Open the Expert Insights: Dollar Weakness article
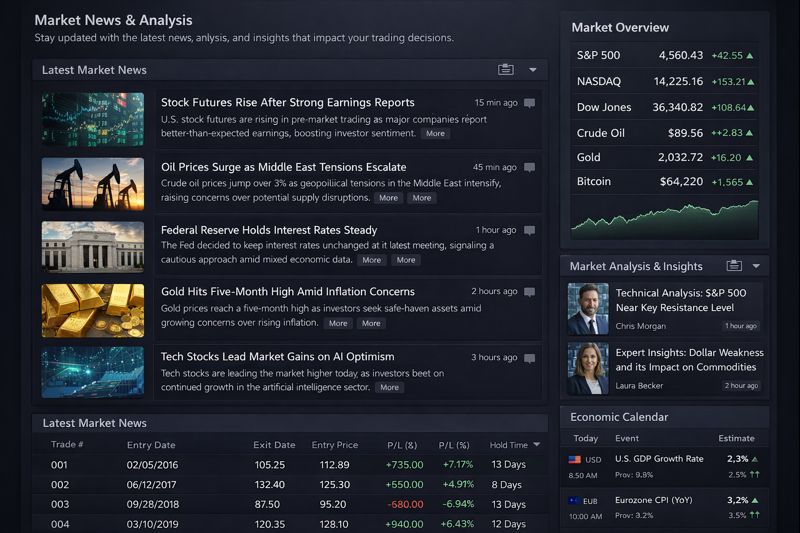The image size is (800, 533). [x=689, y=360]
